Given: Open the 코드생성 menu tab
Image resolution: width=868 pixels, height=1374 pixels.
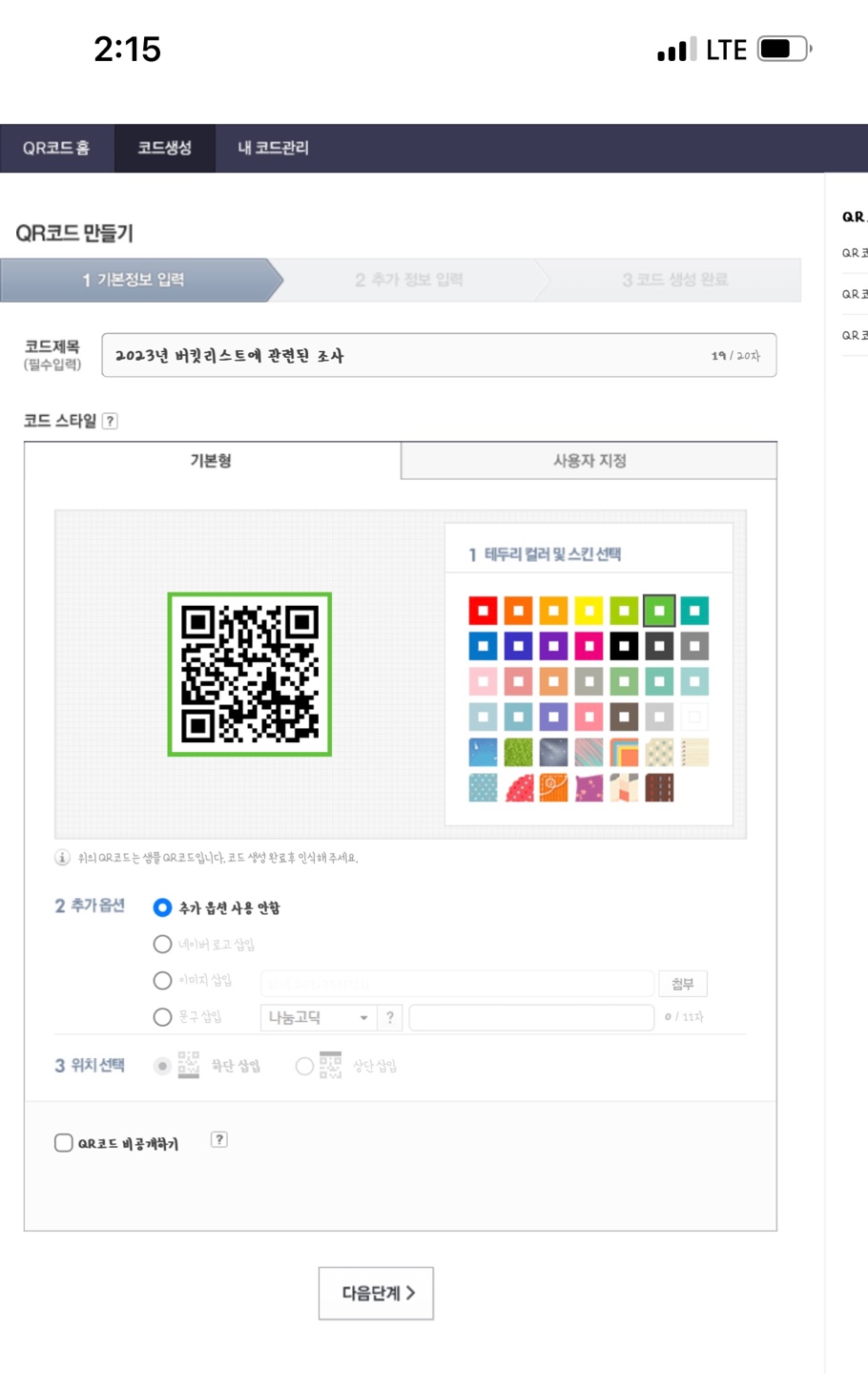Looking at the screenshot, I should click(x=165, y=148).
